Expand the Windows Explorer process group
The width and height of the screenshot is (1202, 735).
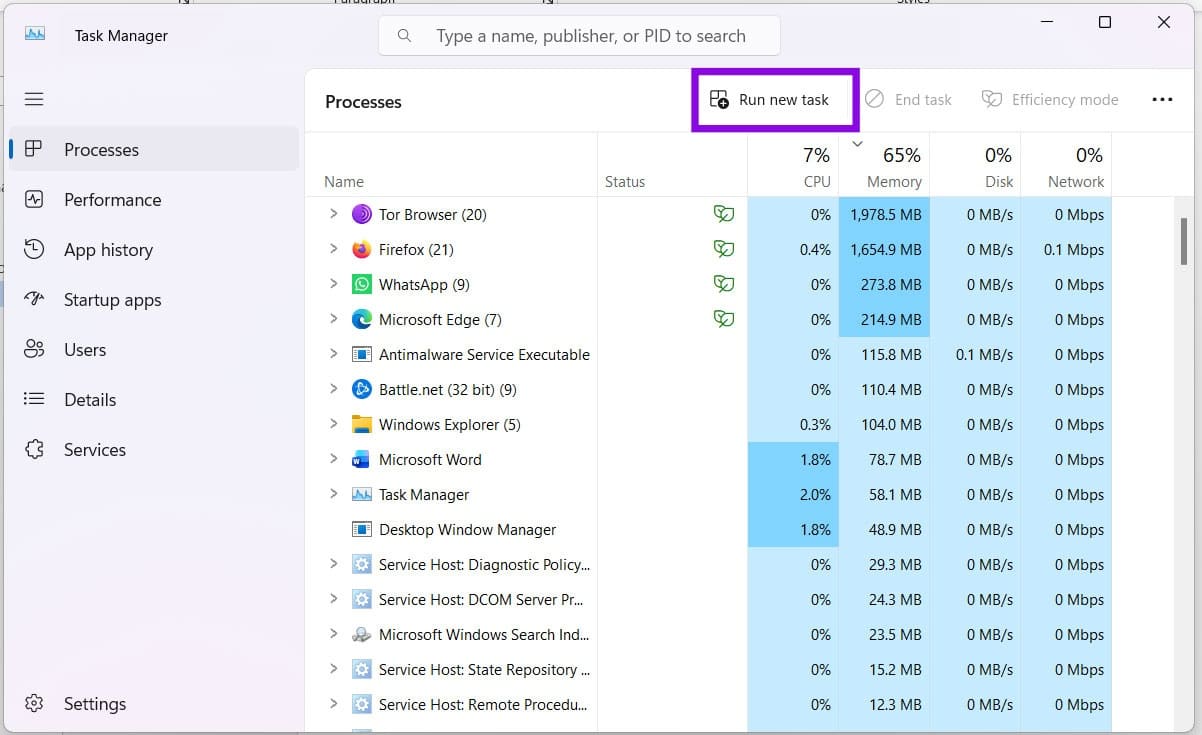[333, 424]
